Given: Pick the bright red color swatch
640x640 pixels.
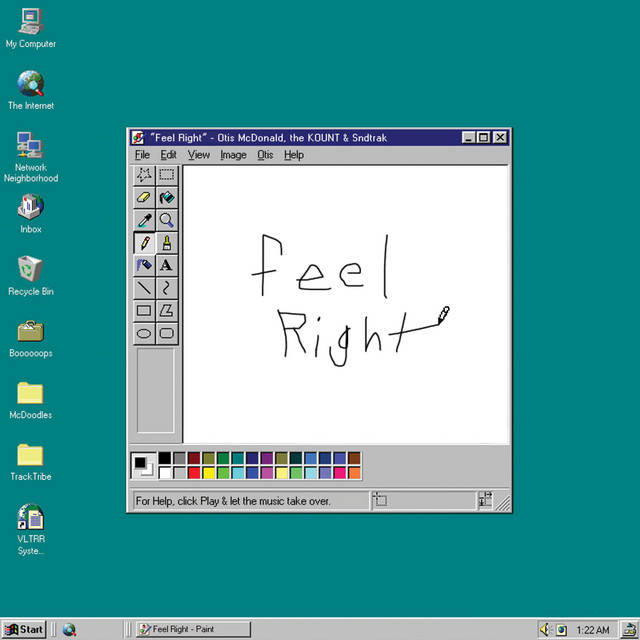Looking at the screenshot, I should click(194, 473).
